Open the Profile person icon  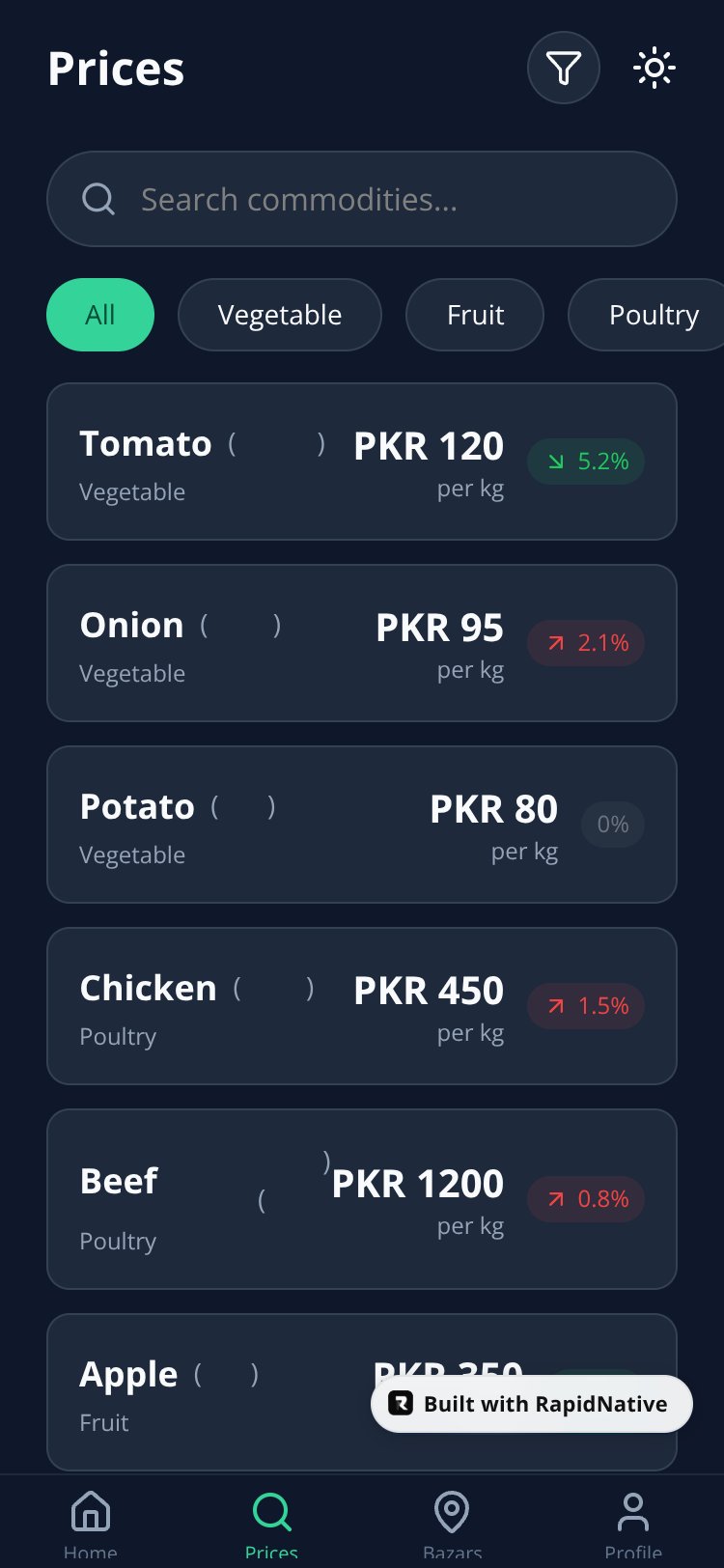(633, 1511)
